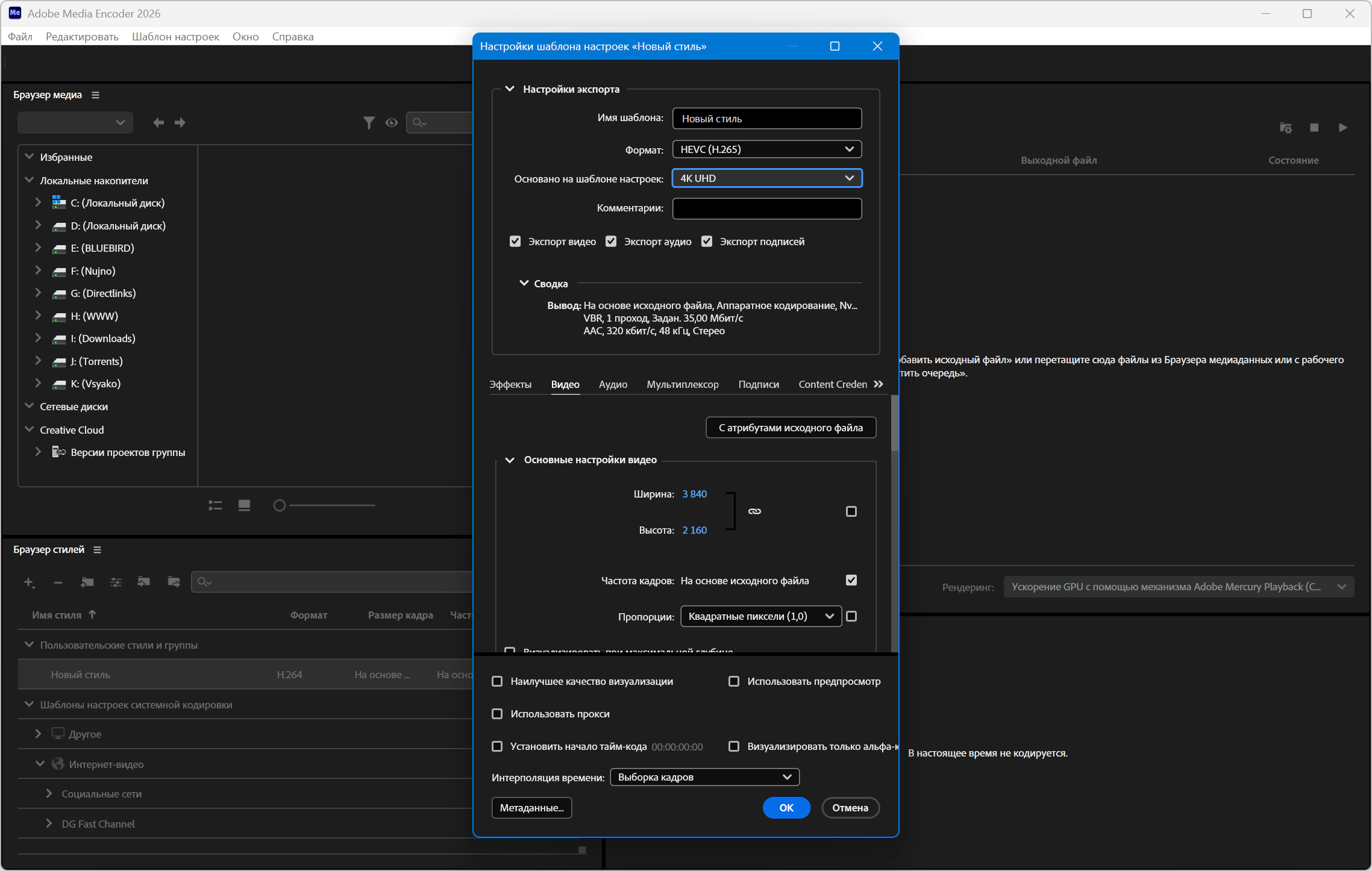Open the Формат dropdown showing HEVC (H.265)
This screenshot has height=871, width=1372.
(x=767, y=149)
